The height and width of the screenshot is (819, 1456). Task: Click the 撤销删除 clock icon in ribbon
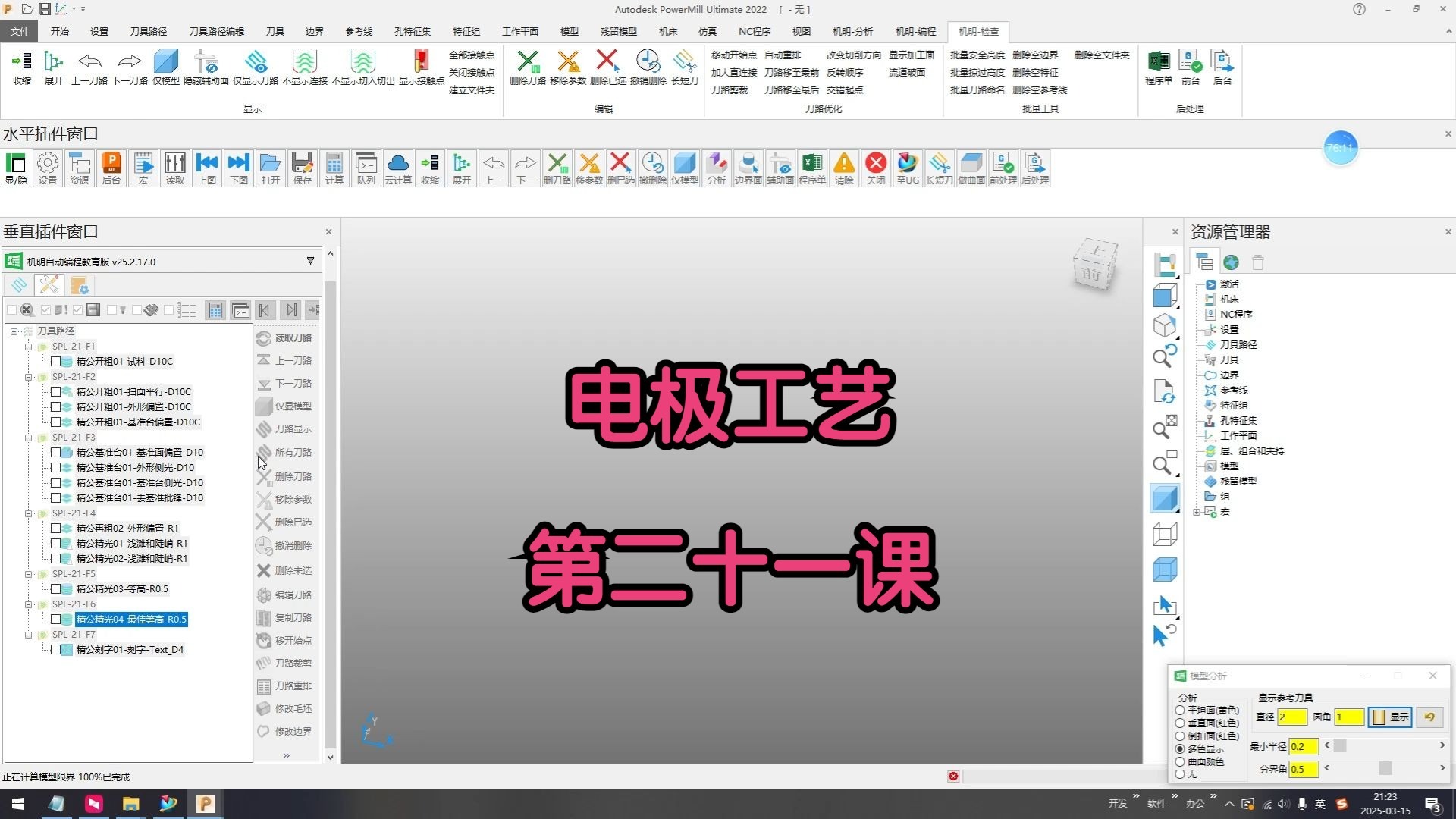coord(648,67)
